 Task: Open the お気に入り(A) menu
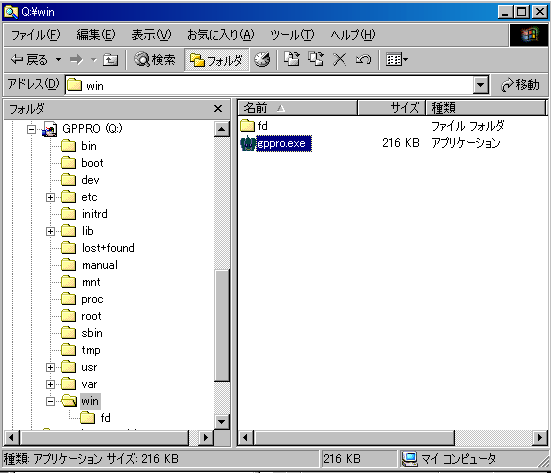(x=220, y=35)
